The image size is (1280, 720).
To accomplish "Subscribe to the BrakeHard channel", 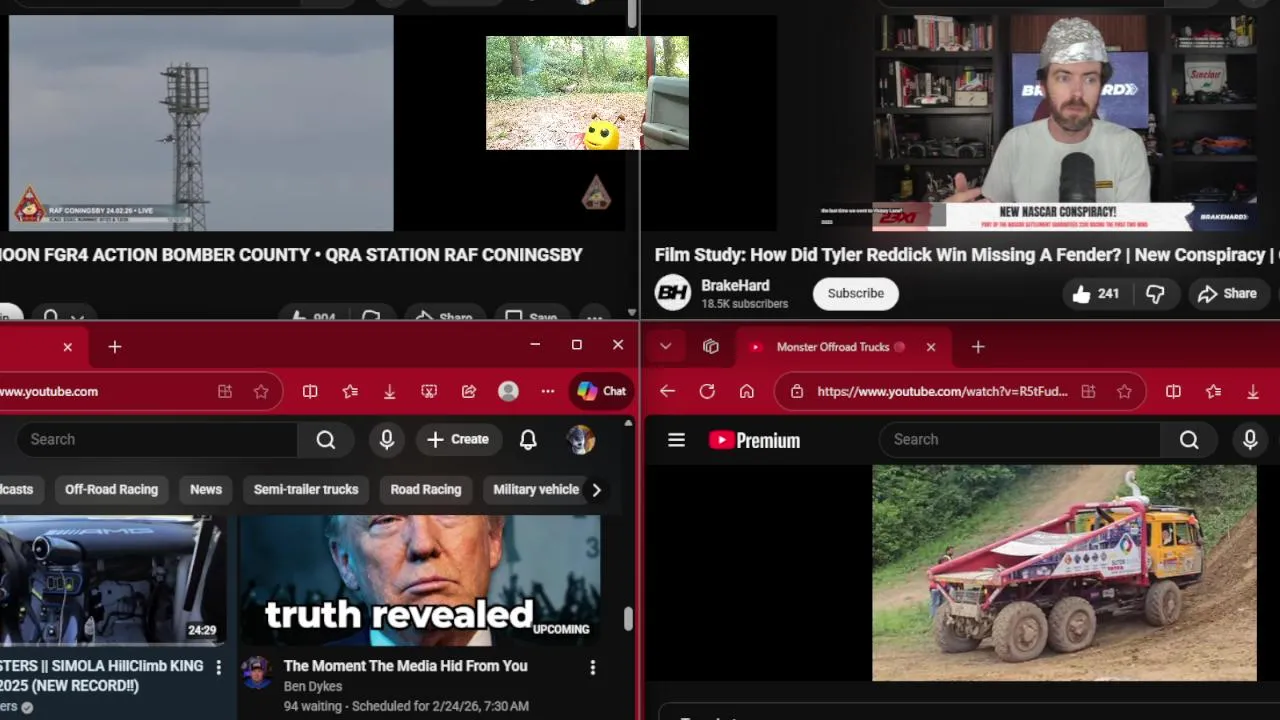I will 855,293.
